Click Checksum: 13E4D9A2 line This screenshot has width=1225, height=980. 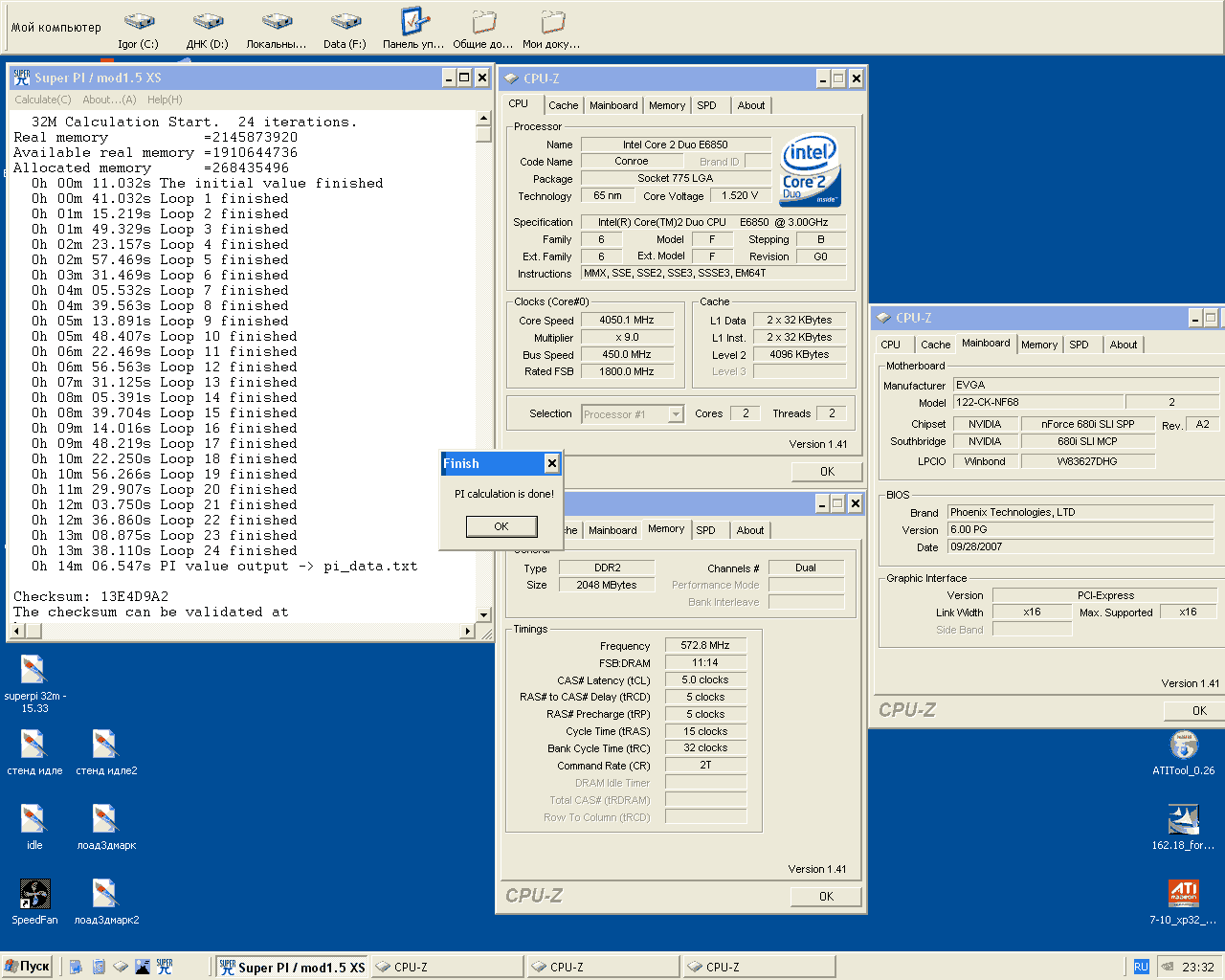click(91, 596)
